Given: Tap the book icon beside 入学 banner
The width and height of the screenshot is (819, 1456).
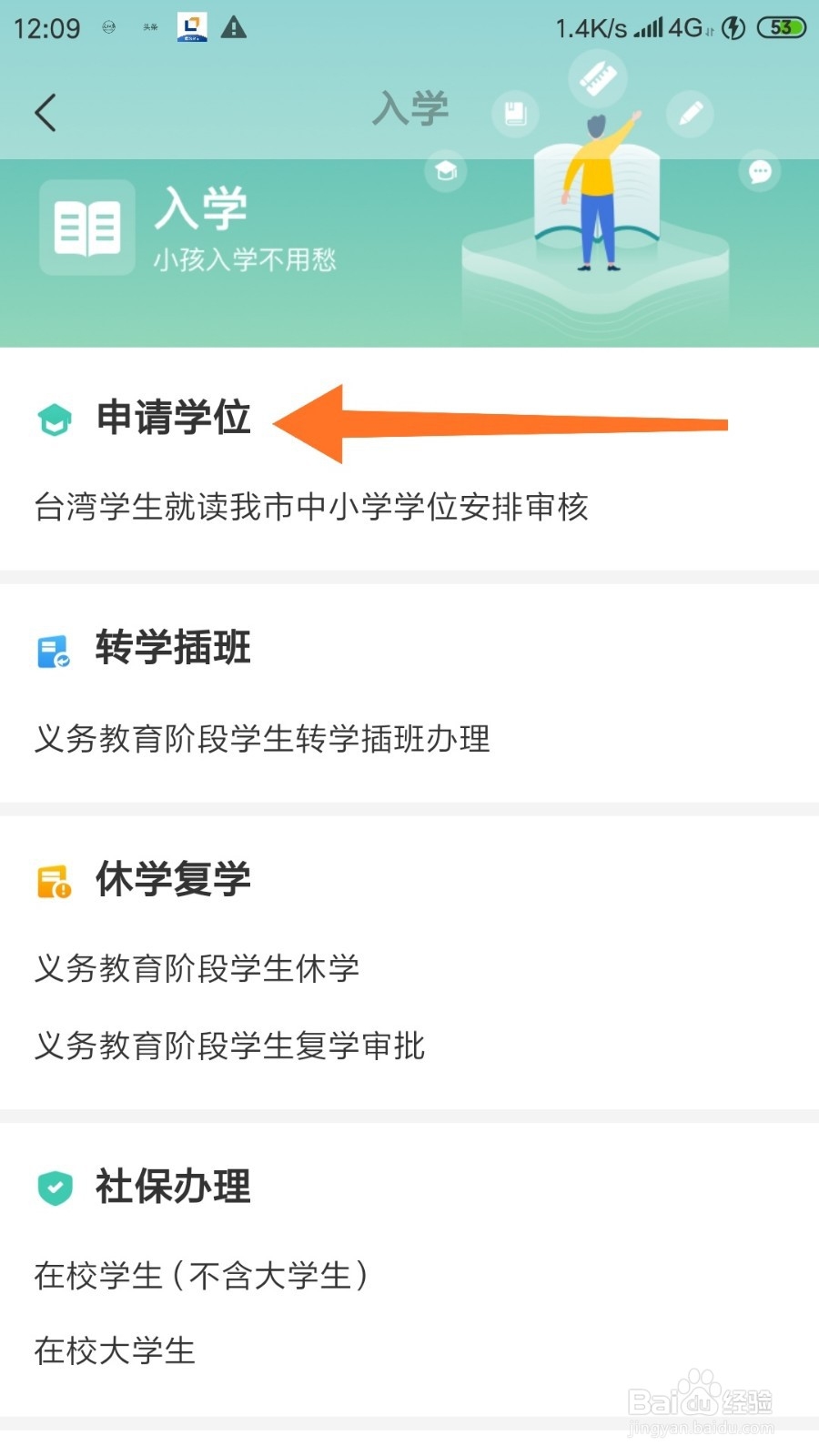Looking at the screenshot, I should [x=87, y=227].
